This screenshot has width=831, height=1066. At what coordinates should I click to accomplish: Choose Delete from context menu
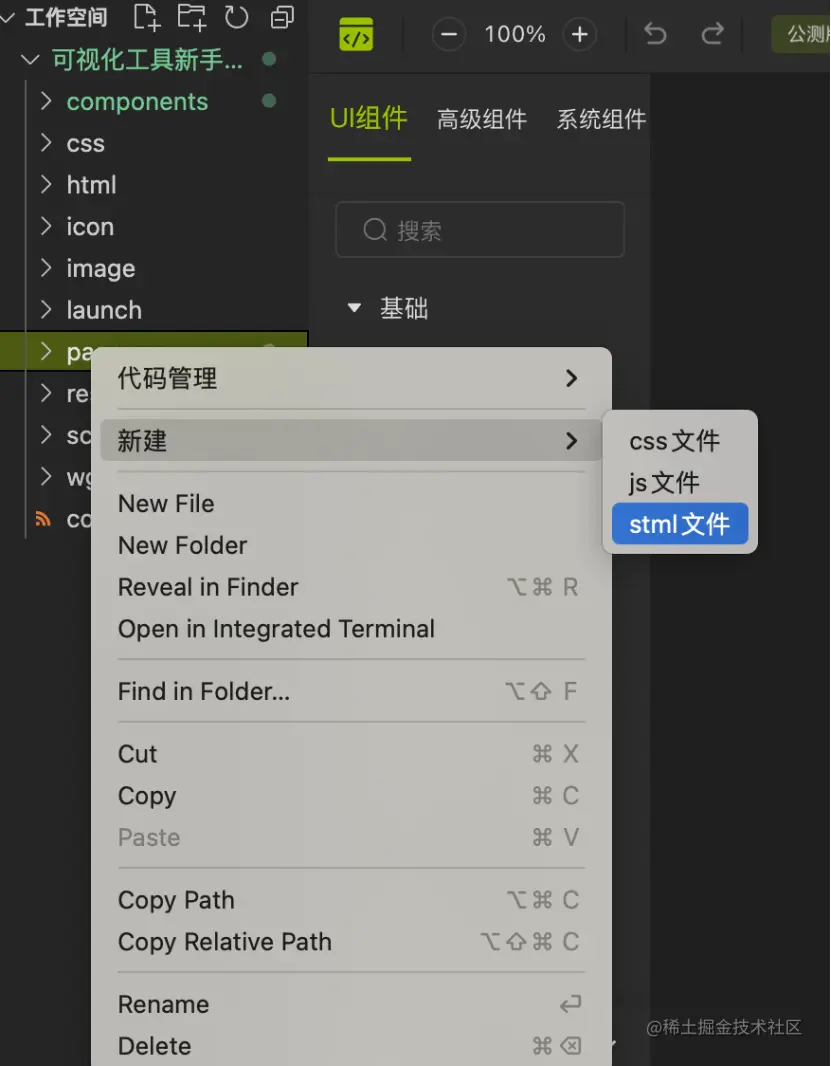pyautogui.click(x=351, y=1046)
